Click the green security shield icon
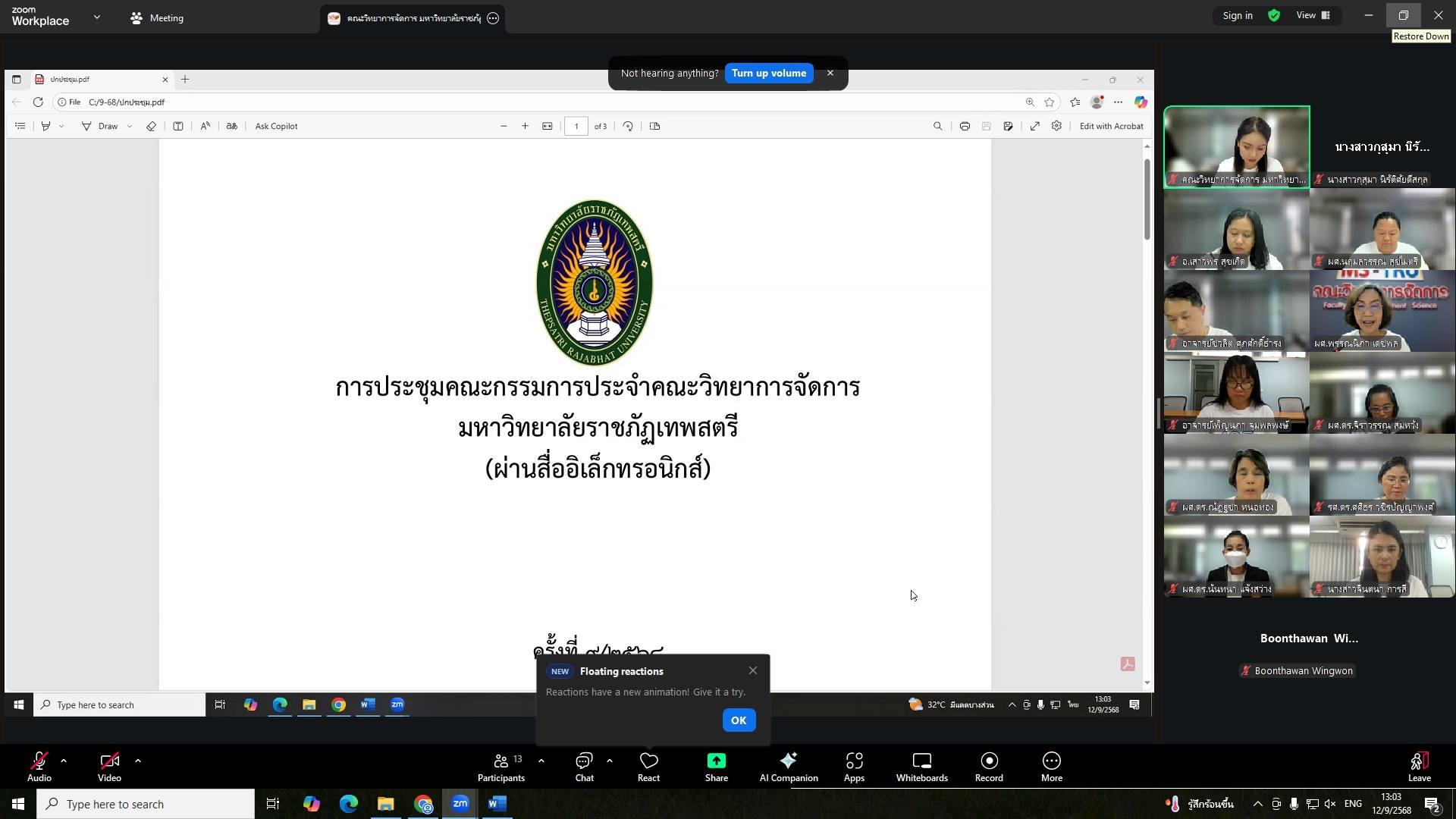The width and height of the screenshot is (1456, 819). coord(1274,15)
